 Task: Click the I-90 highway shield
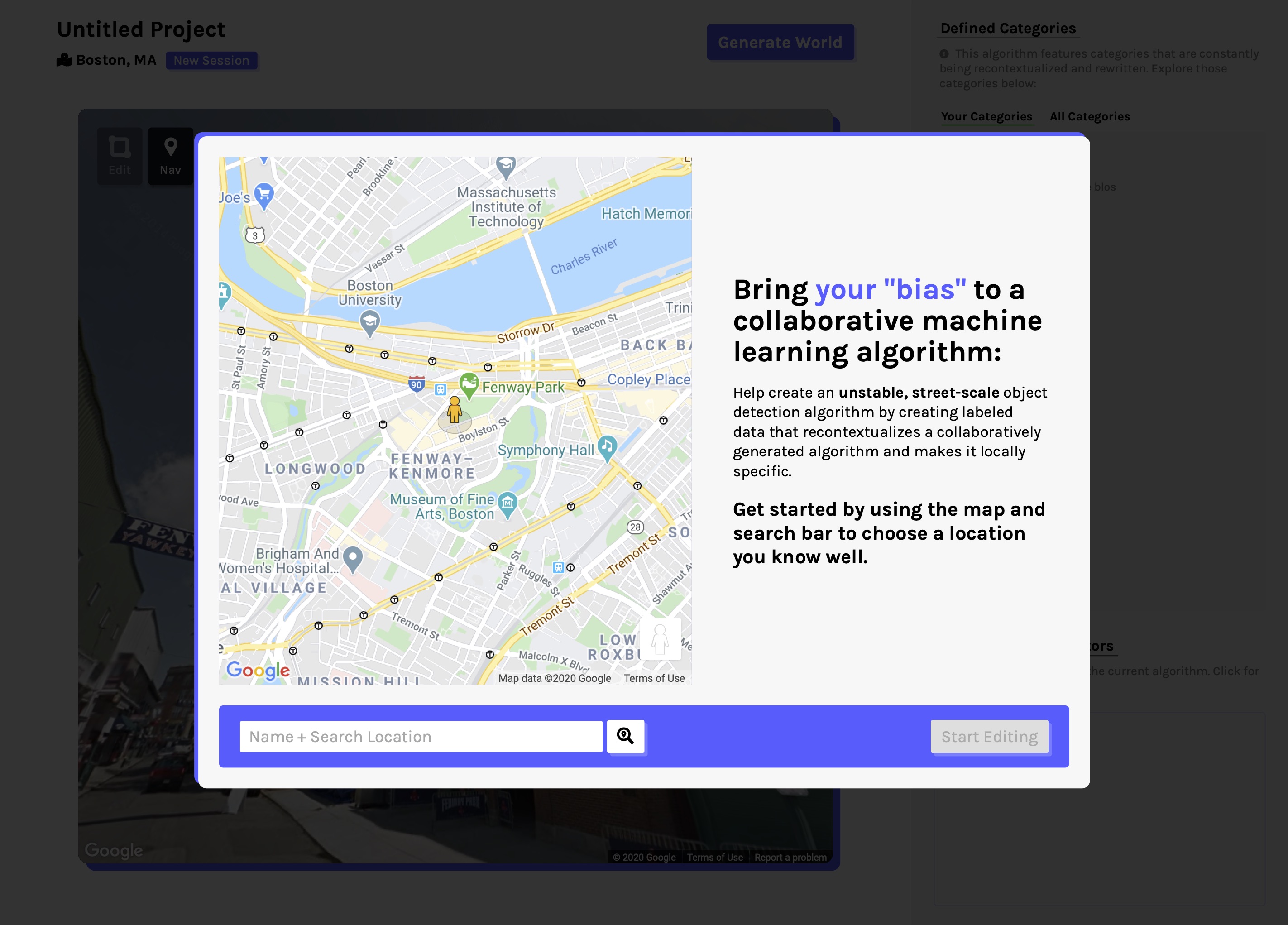pos(416,383)
